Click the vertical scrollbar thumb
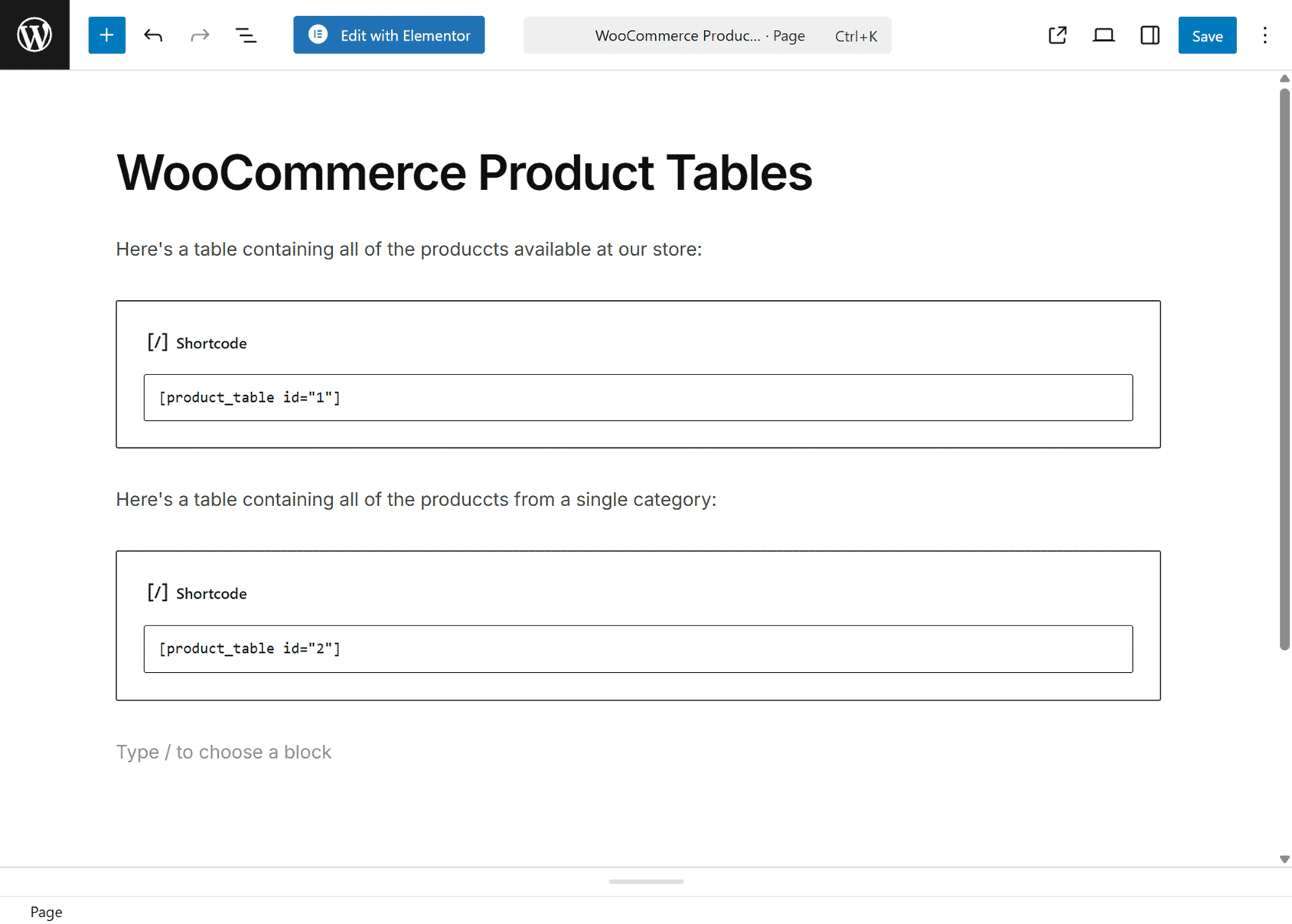1292x924 pixels. click(1284, 369)
